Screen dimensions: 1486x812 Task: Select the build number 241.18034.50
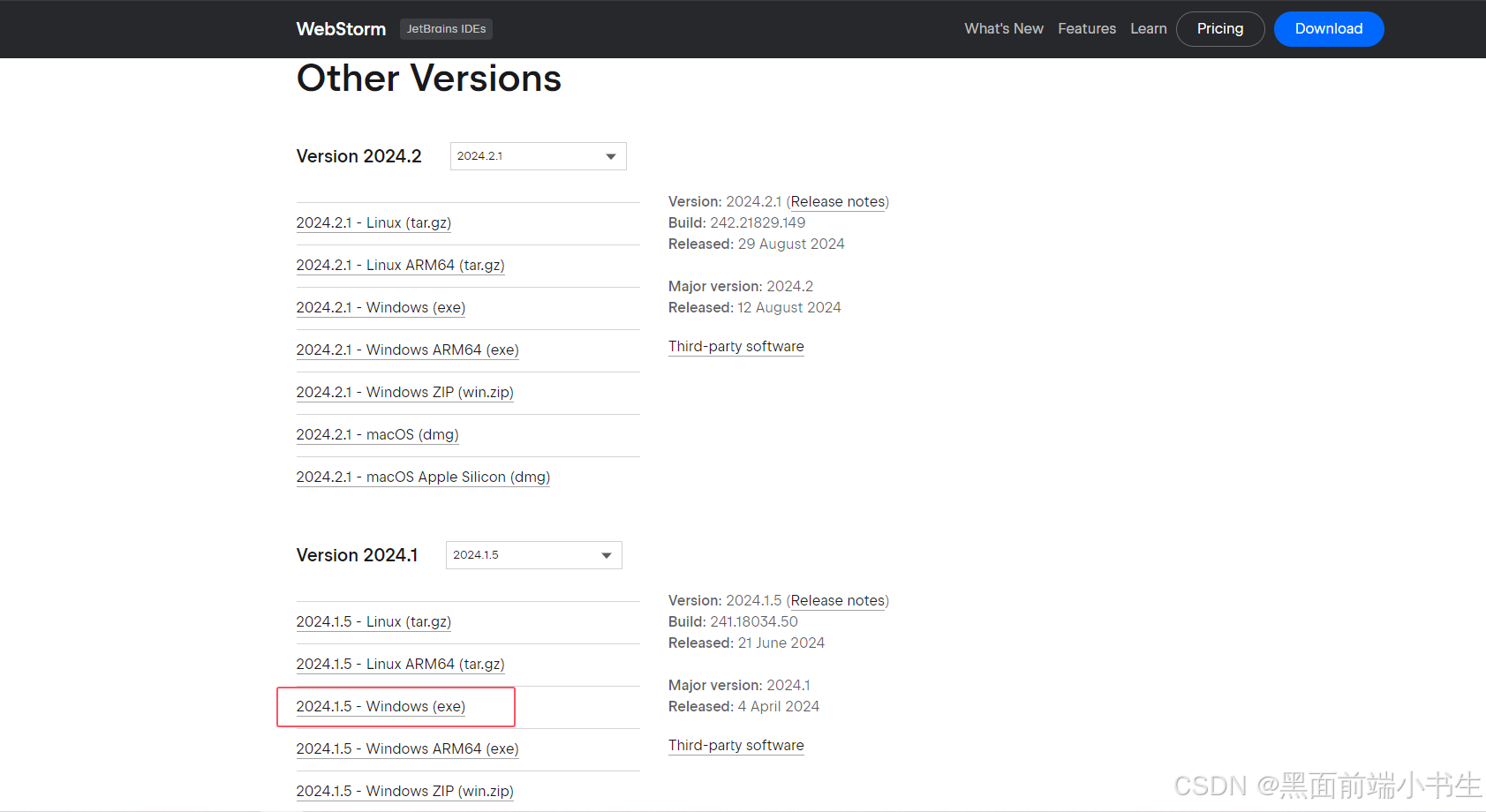coord(754,622)
